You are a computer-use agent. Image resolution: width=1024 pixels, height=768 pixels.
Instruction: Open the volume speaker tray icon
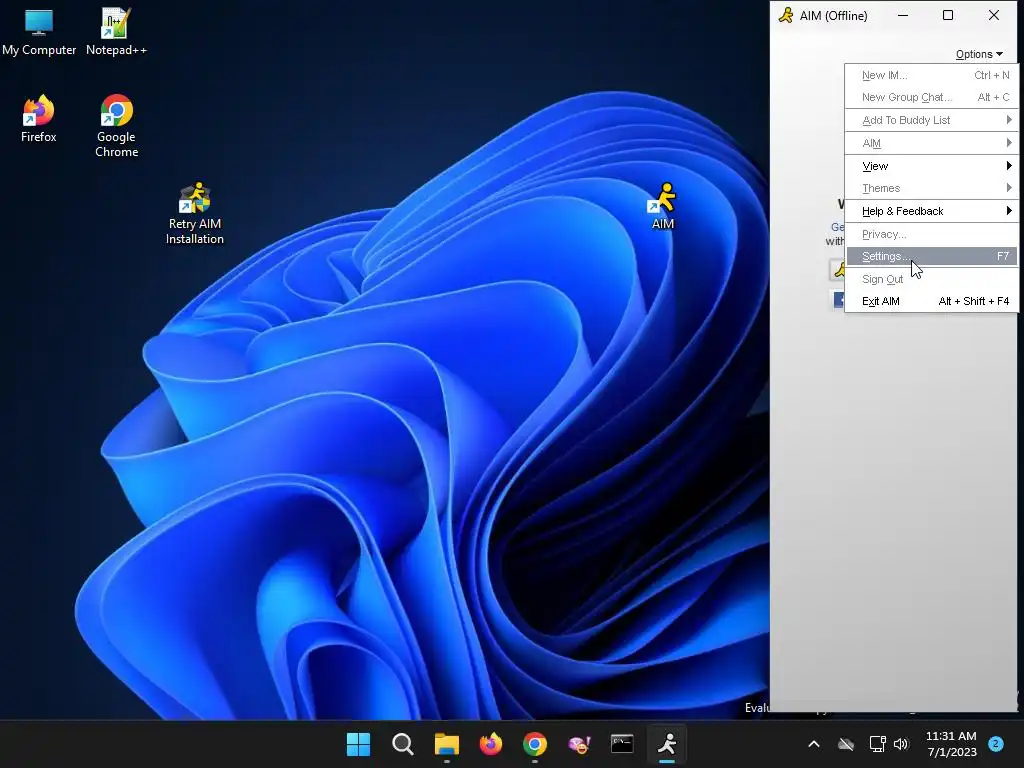point(901,744)
